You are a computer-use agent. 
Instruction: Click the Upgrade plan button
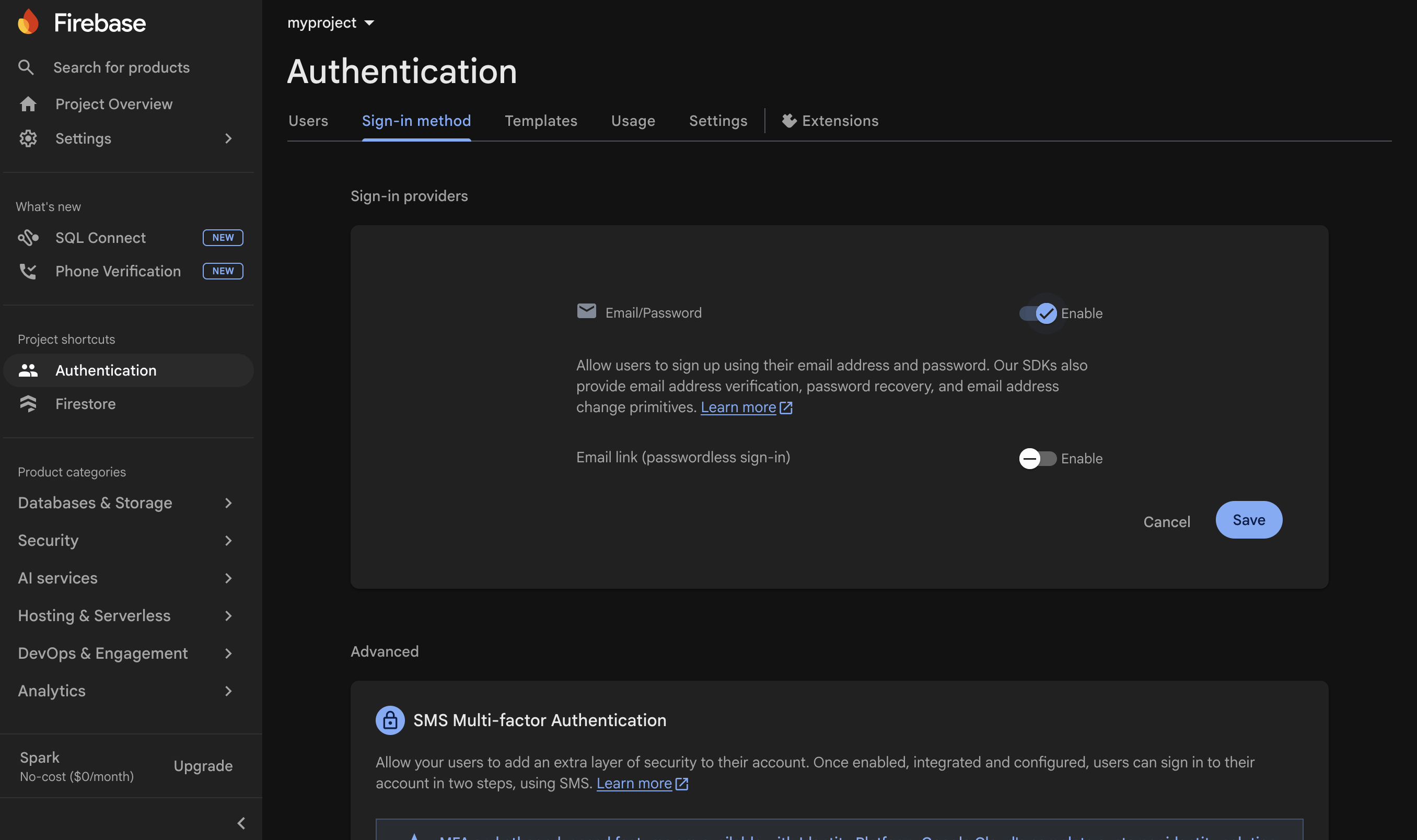click(203, 766)
